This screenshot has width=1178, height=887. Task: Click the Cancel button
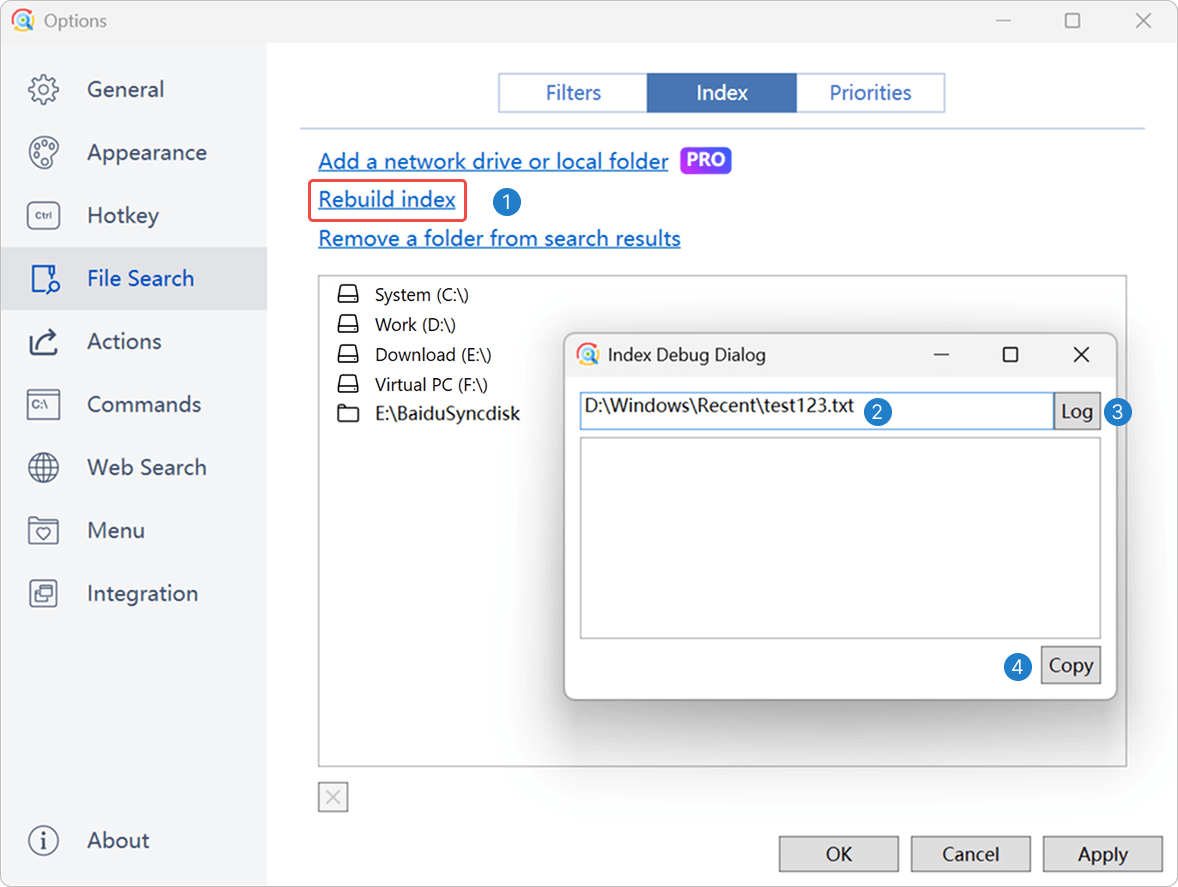point(971,854)
